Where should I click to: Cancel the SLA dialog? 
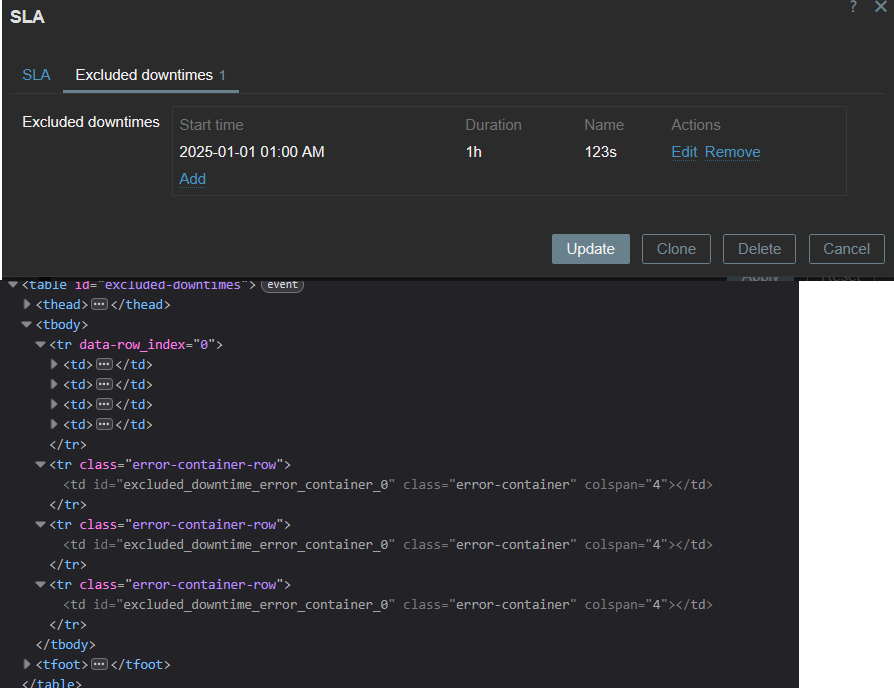tap(847, 249)
